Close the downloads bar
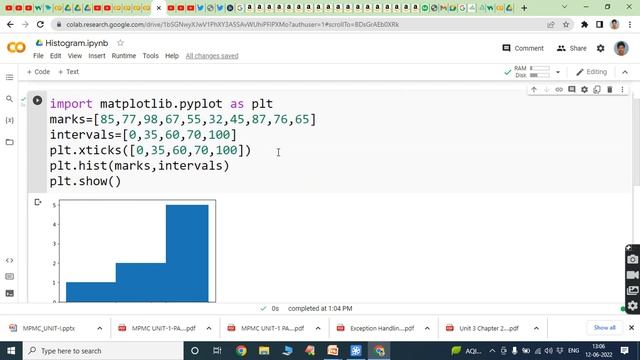Image resolution: width=640 pixels, height=360 pixels. click(631, 328)
